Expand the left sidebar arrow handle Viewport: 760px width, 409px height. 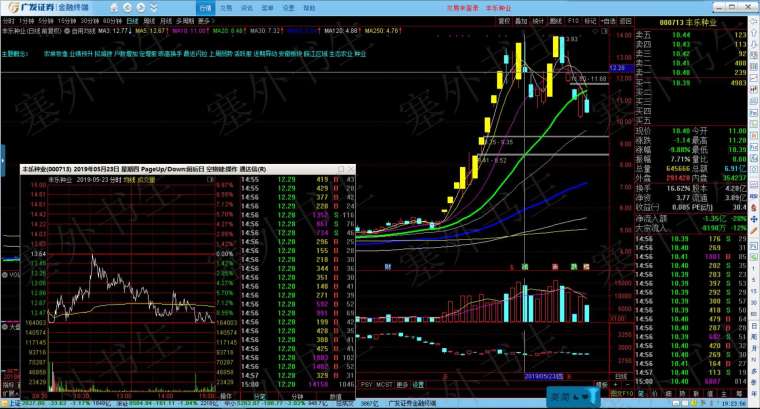[2, 160]
